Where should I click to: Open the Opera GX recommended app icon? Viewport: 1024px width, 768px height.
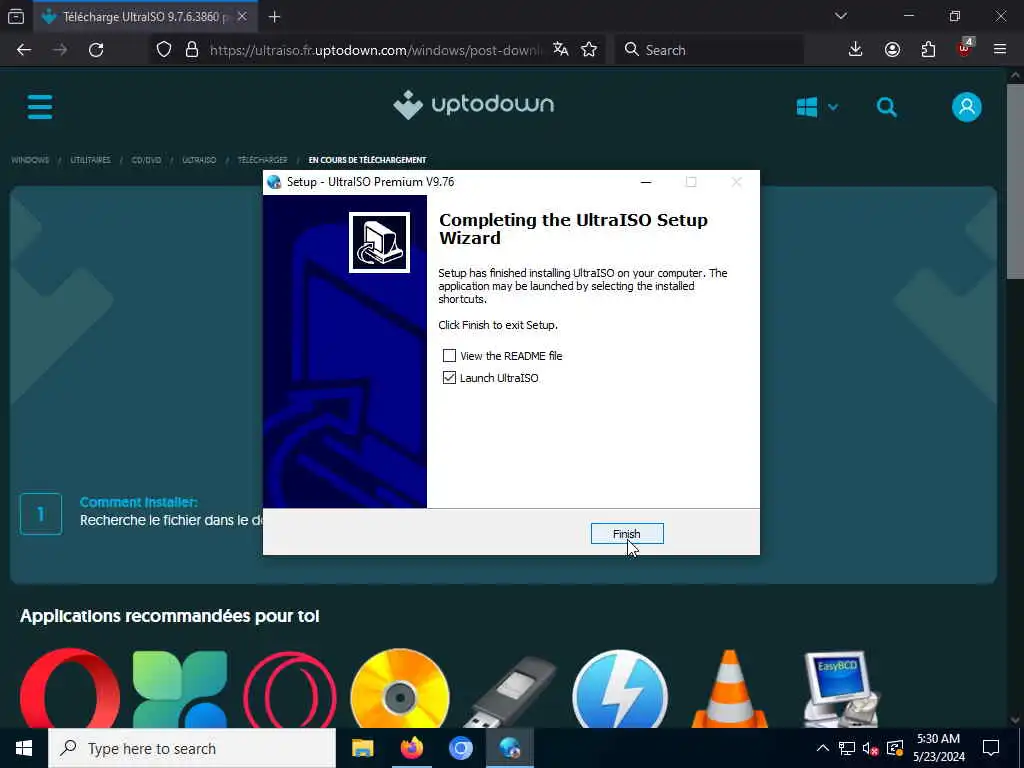click(290, 688)
